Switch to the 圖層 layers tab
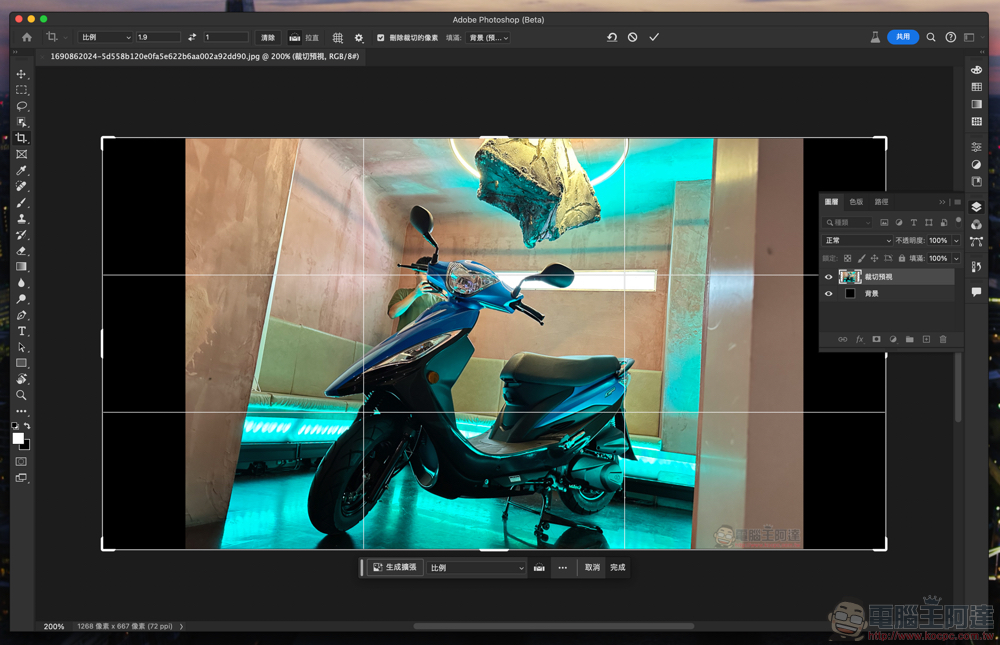 831,202
